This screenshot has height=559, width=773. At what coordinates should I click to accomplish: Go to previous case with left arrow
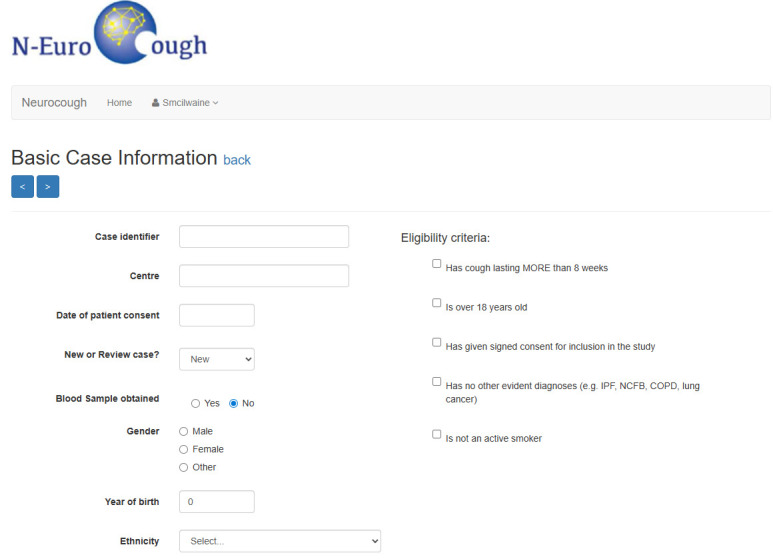tap(22, 186)
